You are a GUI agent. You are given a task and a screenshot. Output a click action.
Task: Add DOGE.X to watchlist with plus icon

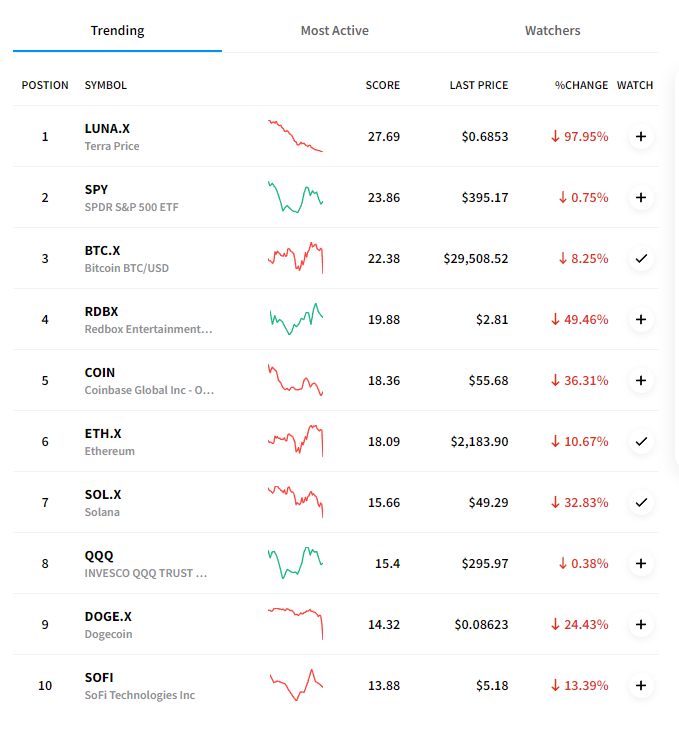[641, 625]
